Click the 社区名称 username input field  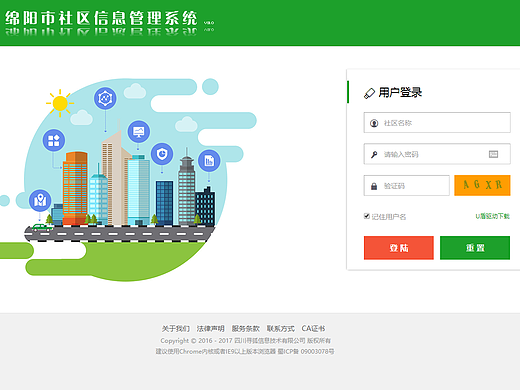437,123
